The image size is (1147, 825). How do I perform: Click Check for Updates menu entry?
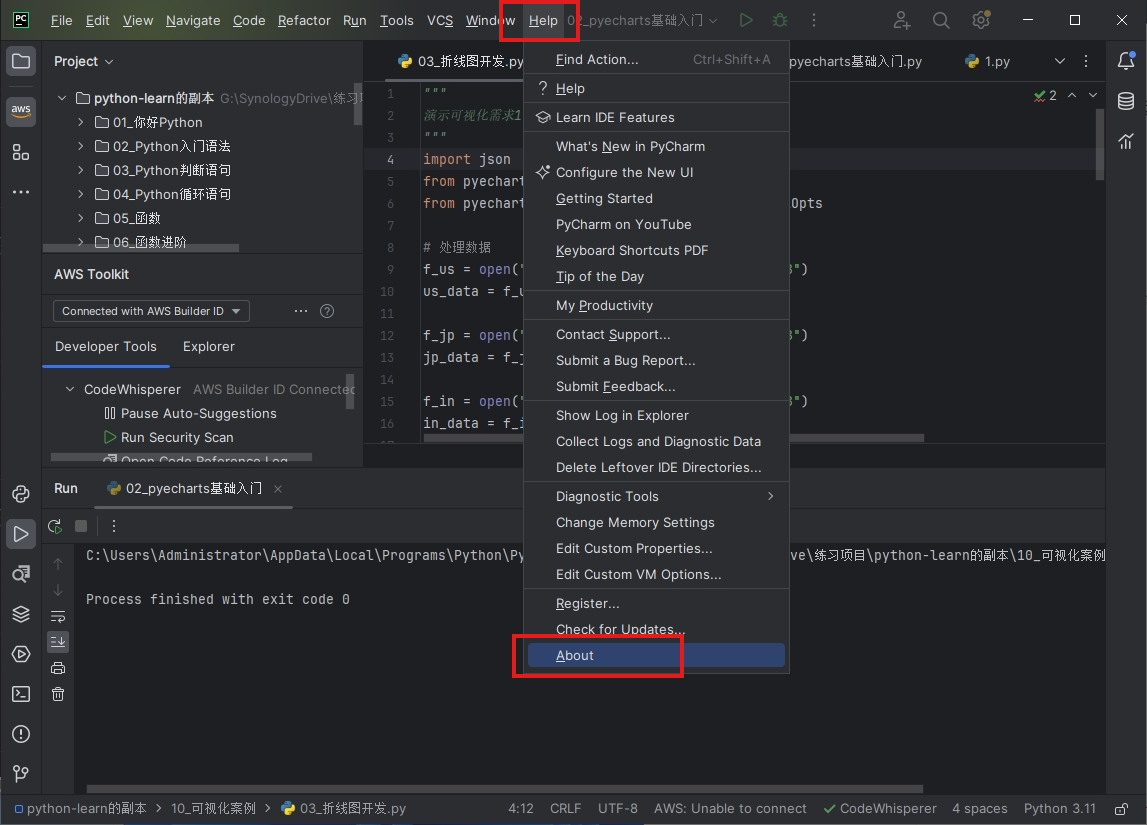tap(615, 629)
